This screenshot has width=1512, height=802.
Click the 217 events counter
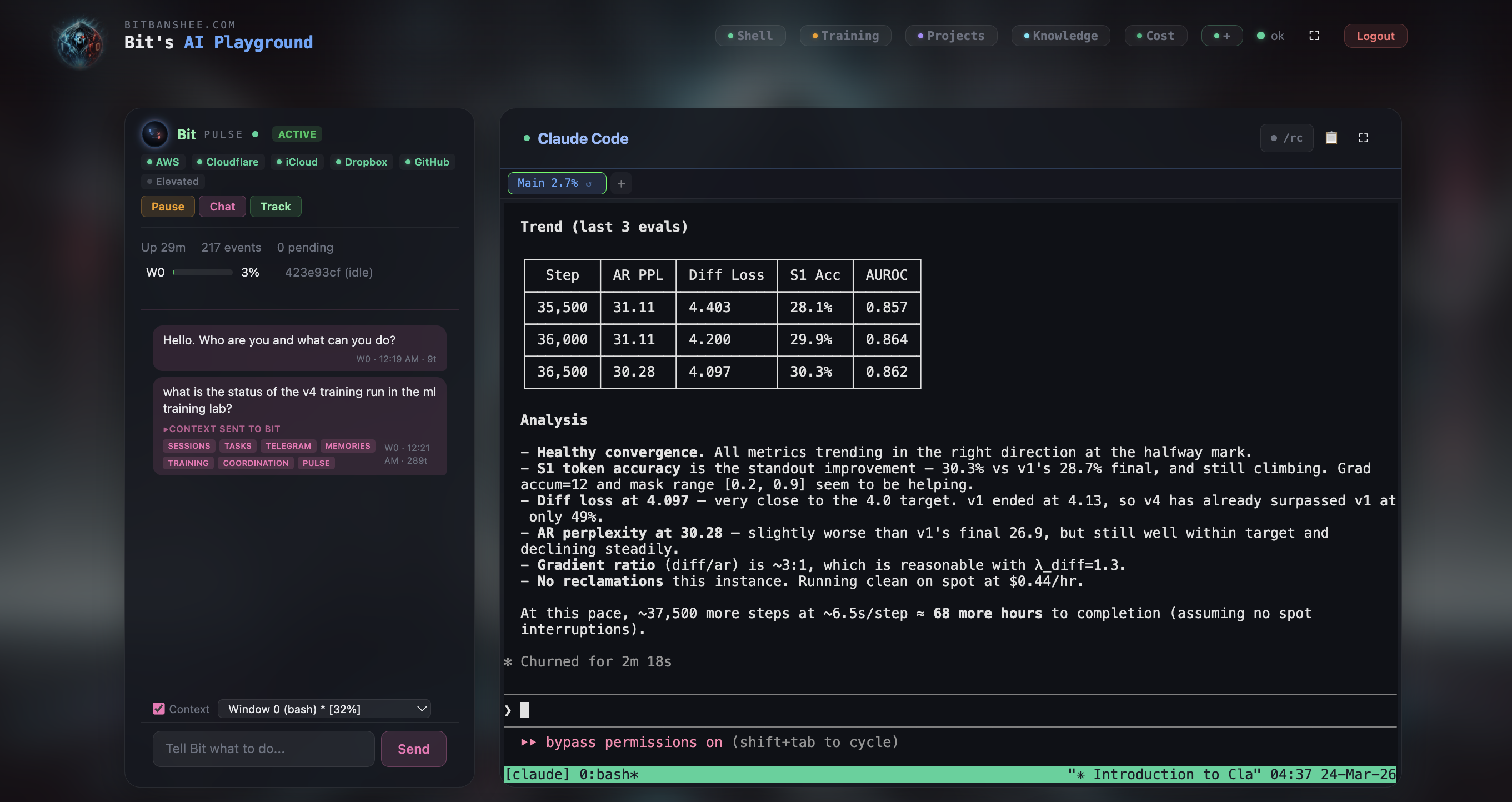231,248
